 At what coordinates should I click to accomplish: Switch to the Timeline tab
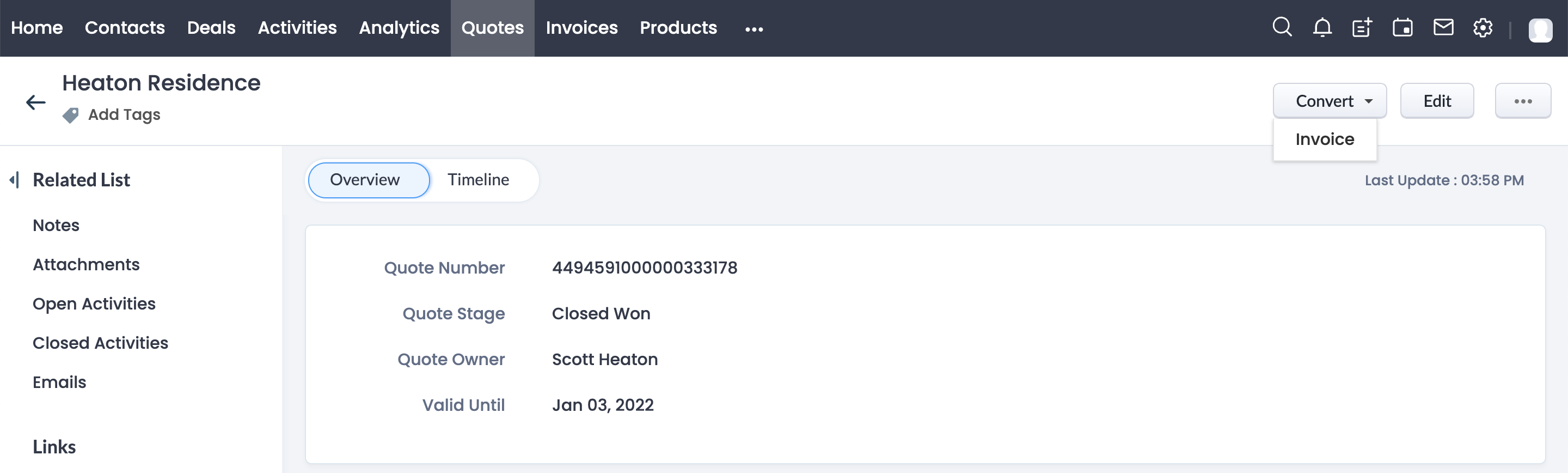(478, 180)
